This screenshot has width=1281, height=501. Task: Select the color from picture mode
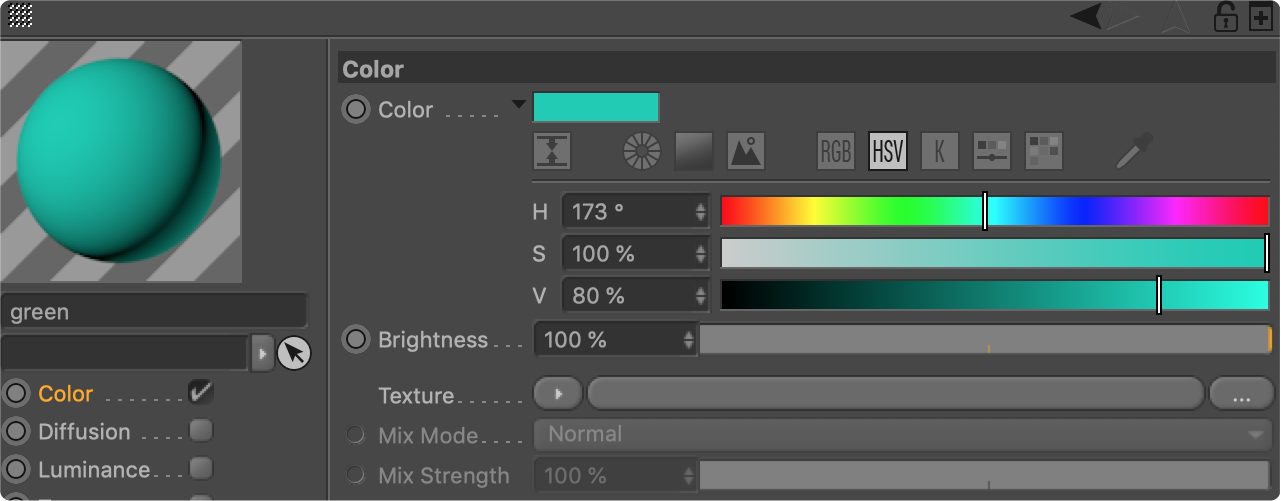[x=746, y=151]
